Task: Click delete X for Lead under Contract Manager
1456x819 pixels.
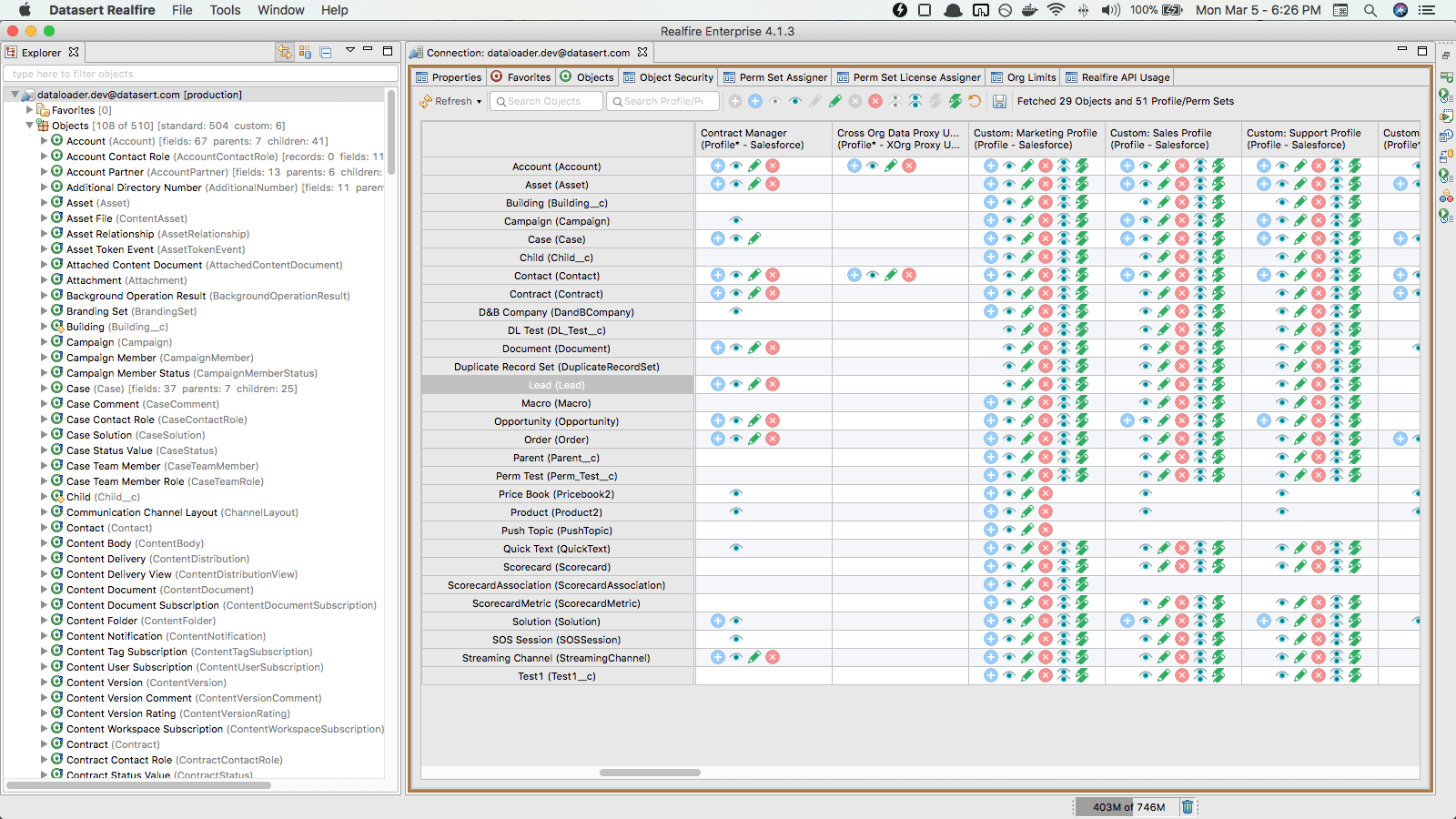Action: (773, 384)
